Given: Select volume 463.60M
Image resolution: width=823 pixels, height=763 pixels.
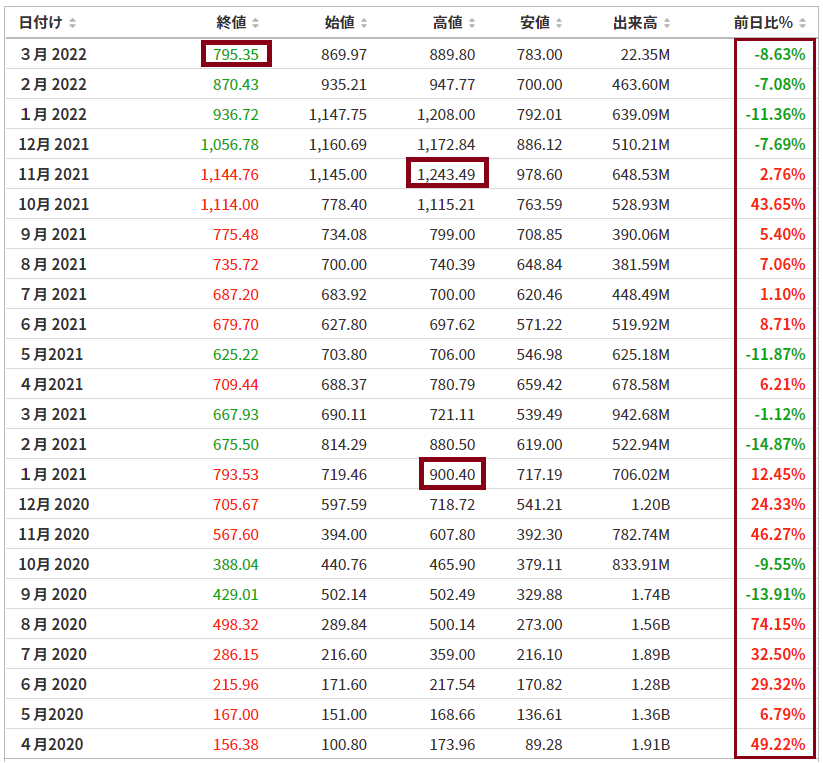Looking at the screenshot, I should point(641,84).
